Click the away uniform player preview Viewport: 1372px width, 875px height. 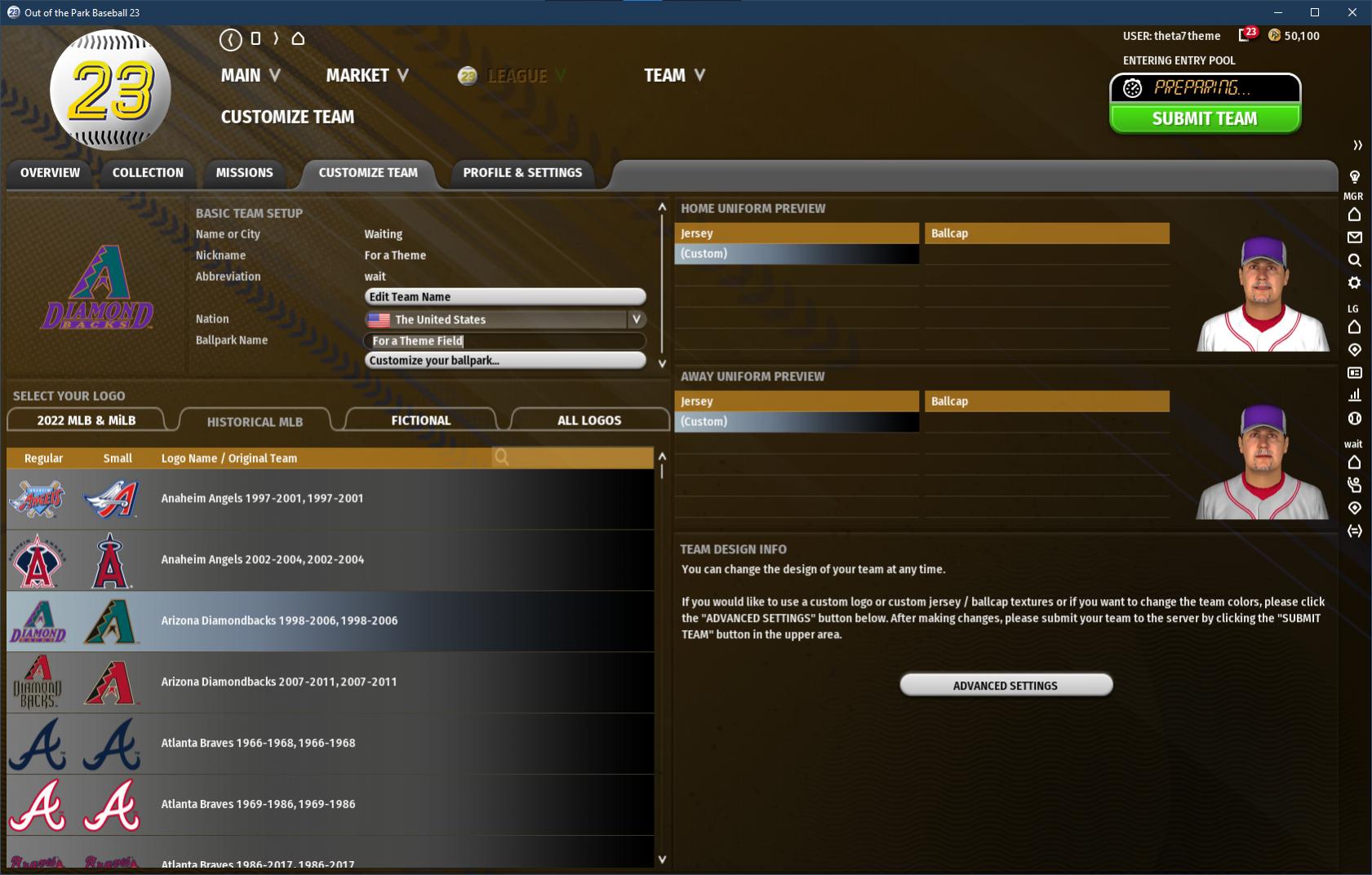click(1263, 462)
